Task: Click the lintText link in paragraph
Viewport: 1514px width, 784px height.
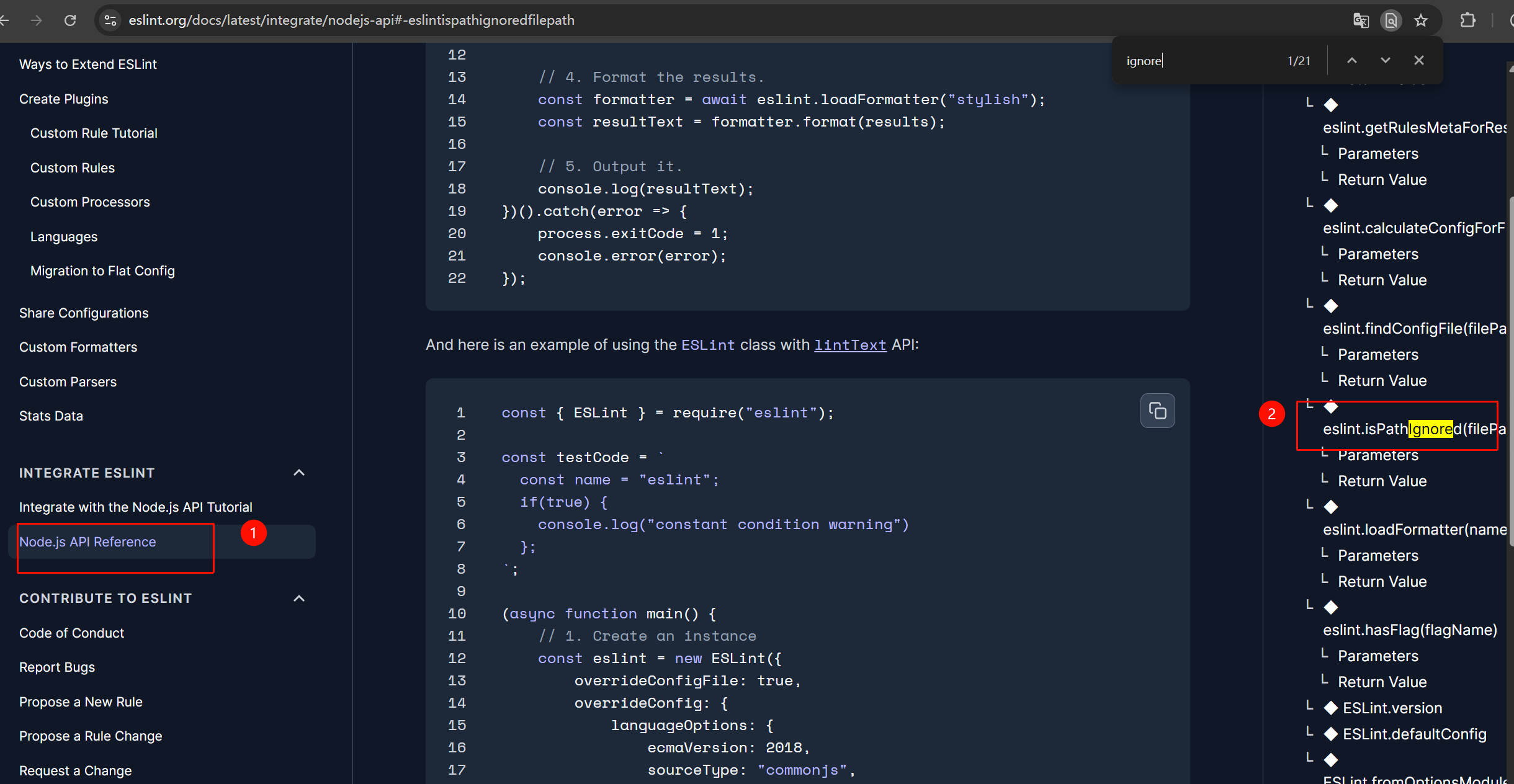Action: pos(849,345)
